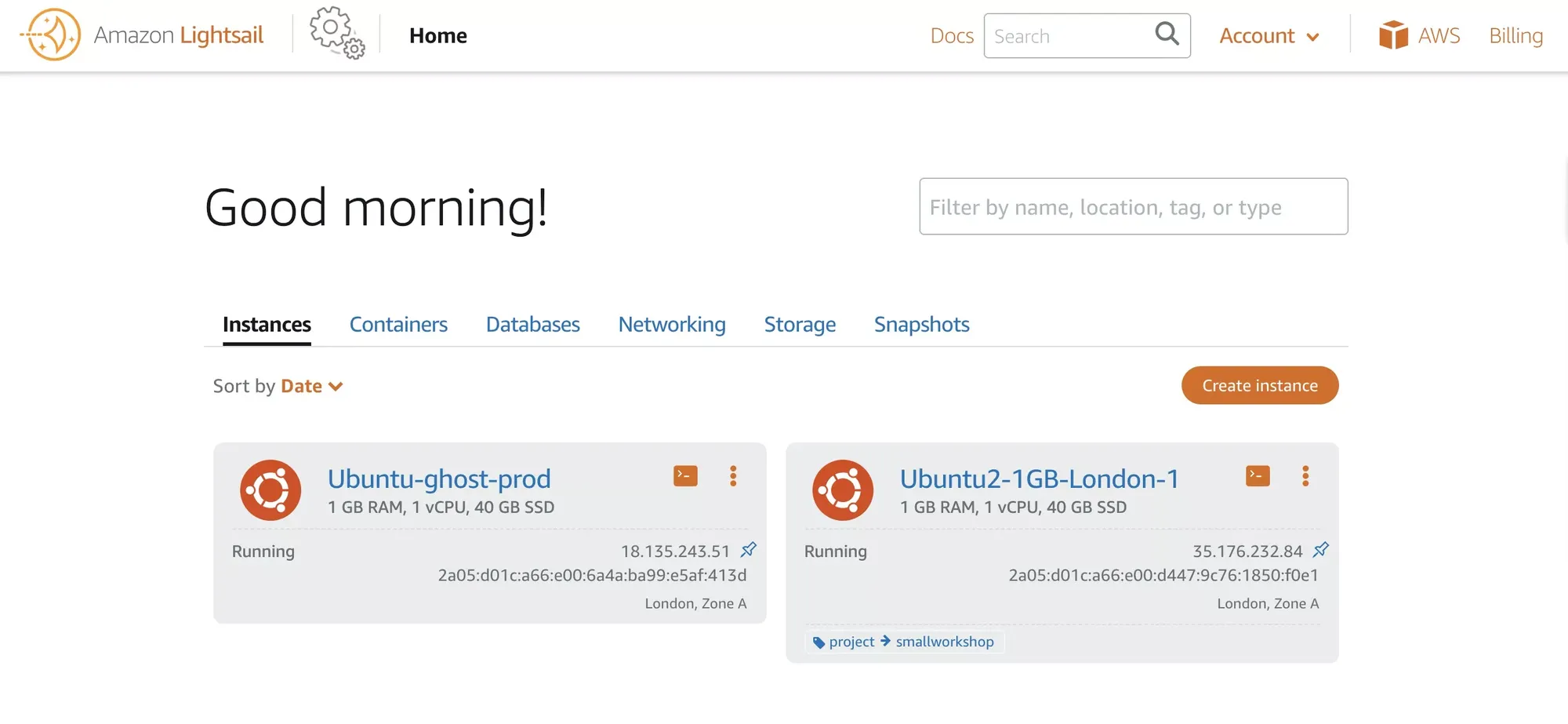Click Ubuntu logo of Ubuntu2-1GB-London-1
The height and width of the screenshot is (724, 1568).
(843, 490)
